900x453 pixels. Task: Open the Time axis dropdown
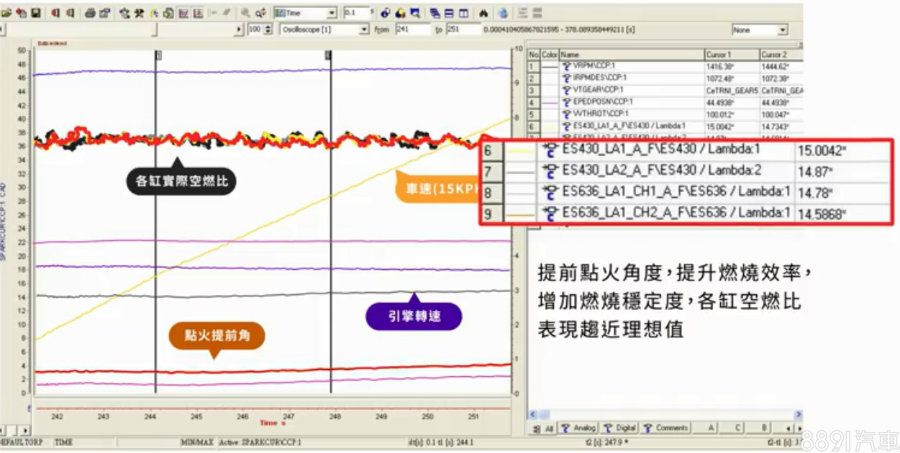click(331, 13)
